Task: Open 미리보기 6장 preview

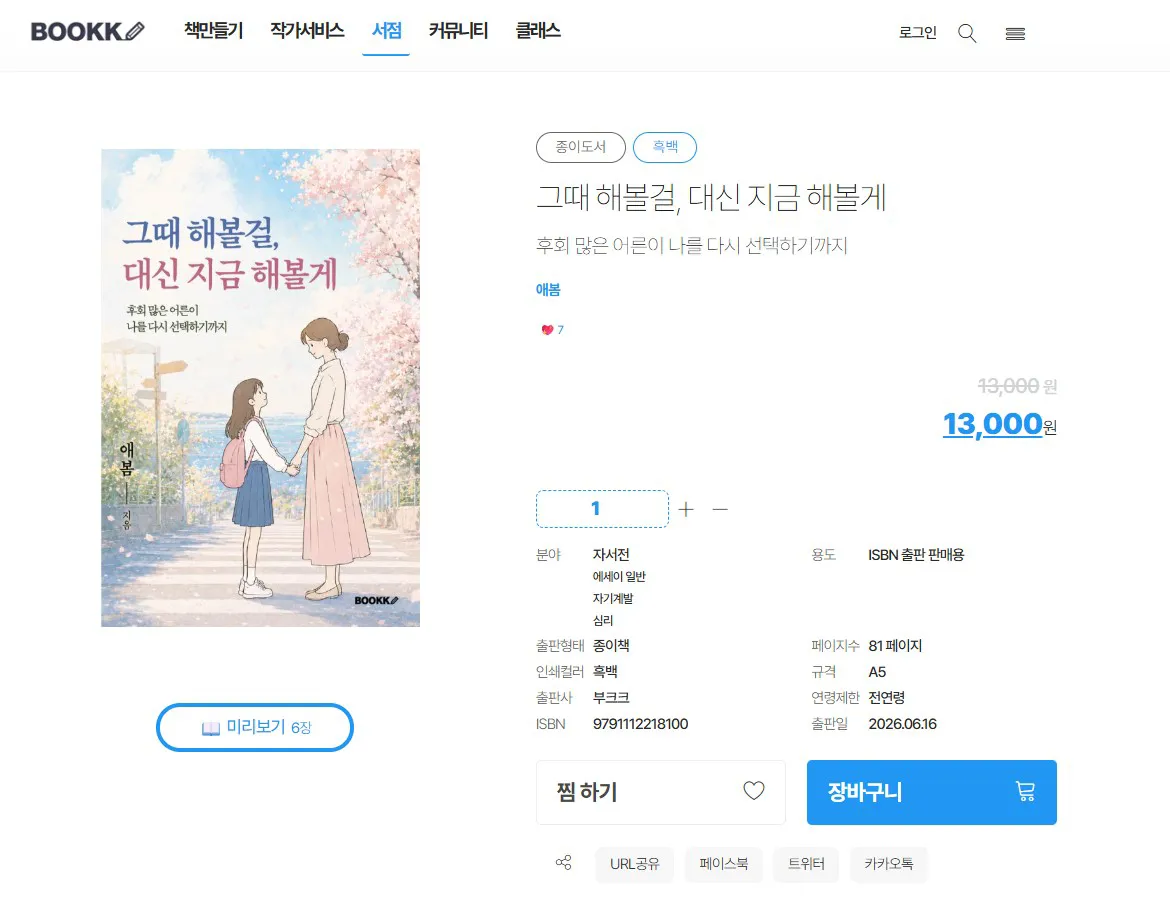Action: (254, 727)
